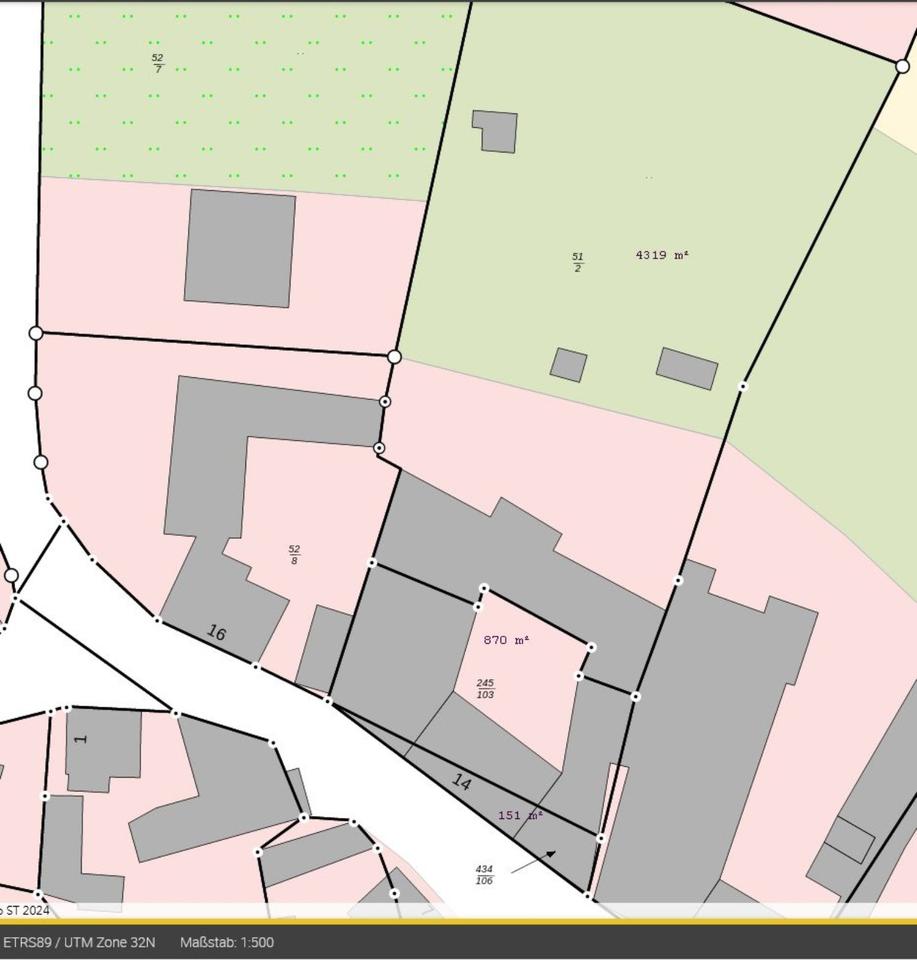Click parcel number label 51/2
917x960 pixels.
coord(578,262)
